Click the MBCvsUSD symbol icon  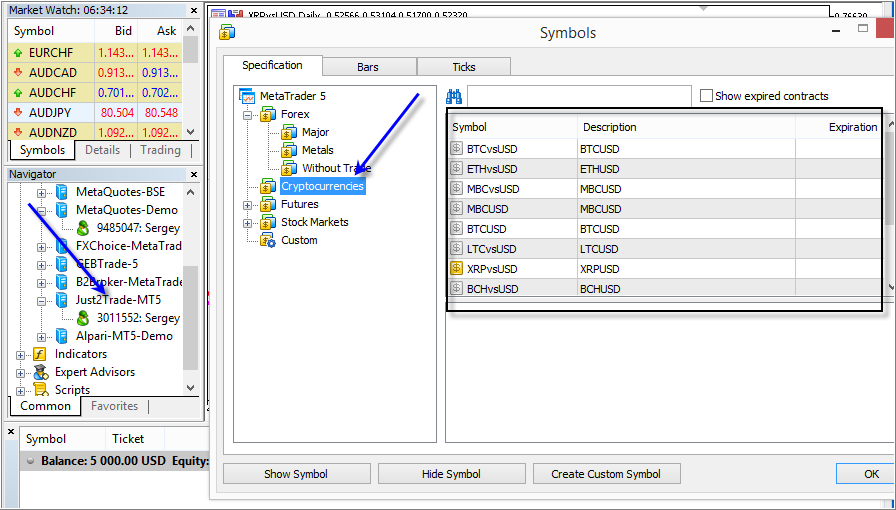[x=456, y=189]
